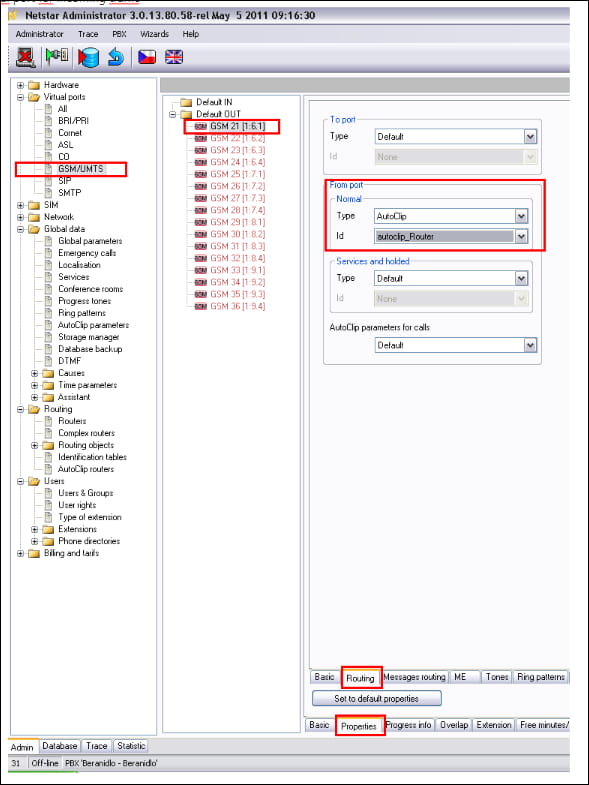The image size is (589, 785).
Task: Click the Default IN folder icon
Action: tap(186, 103)
